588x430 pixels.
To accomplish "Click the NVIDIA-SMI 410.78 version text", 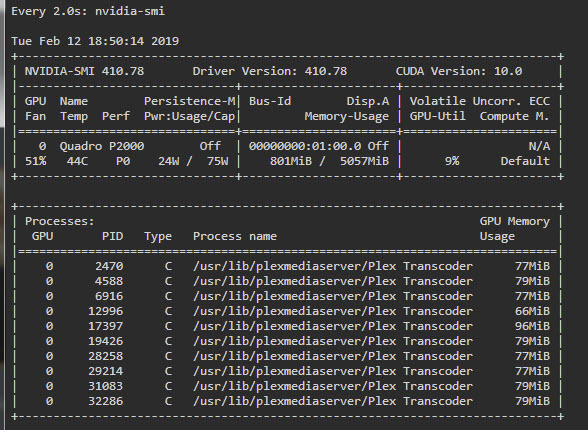I will 84,71.
